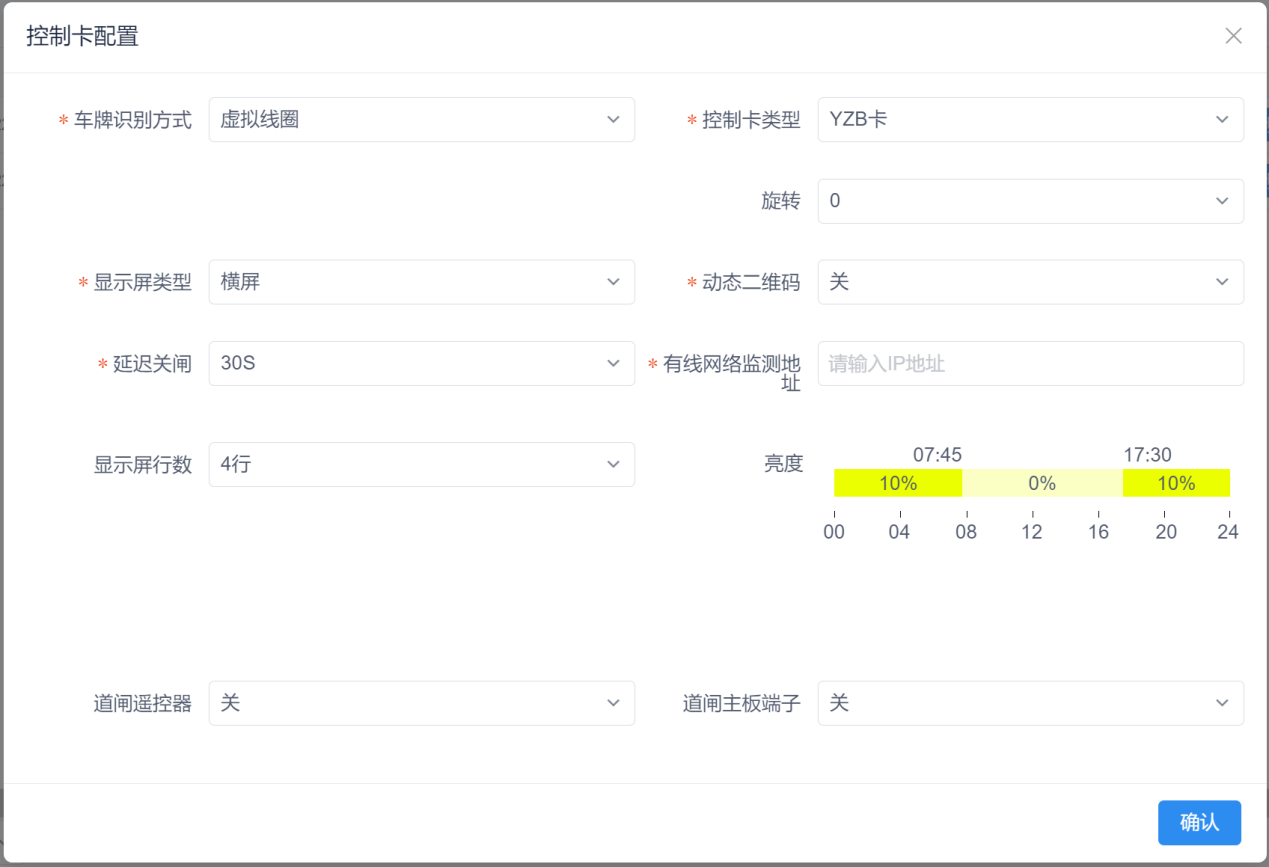Click the 确认 button
This screenshot has width=1269, height=867.
1199,823
